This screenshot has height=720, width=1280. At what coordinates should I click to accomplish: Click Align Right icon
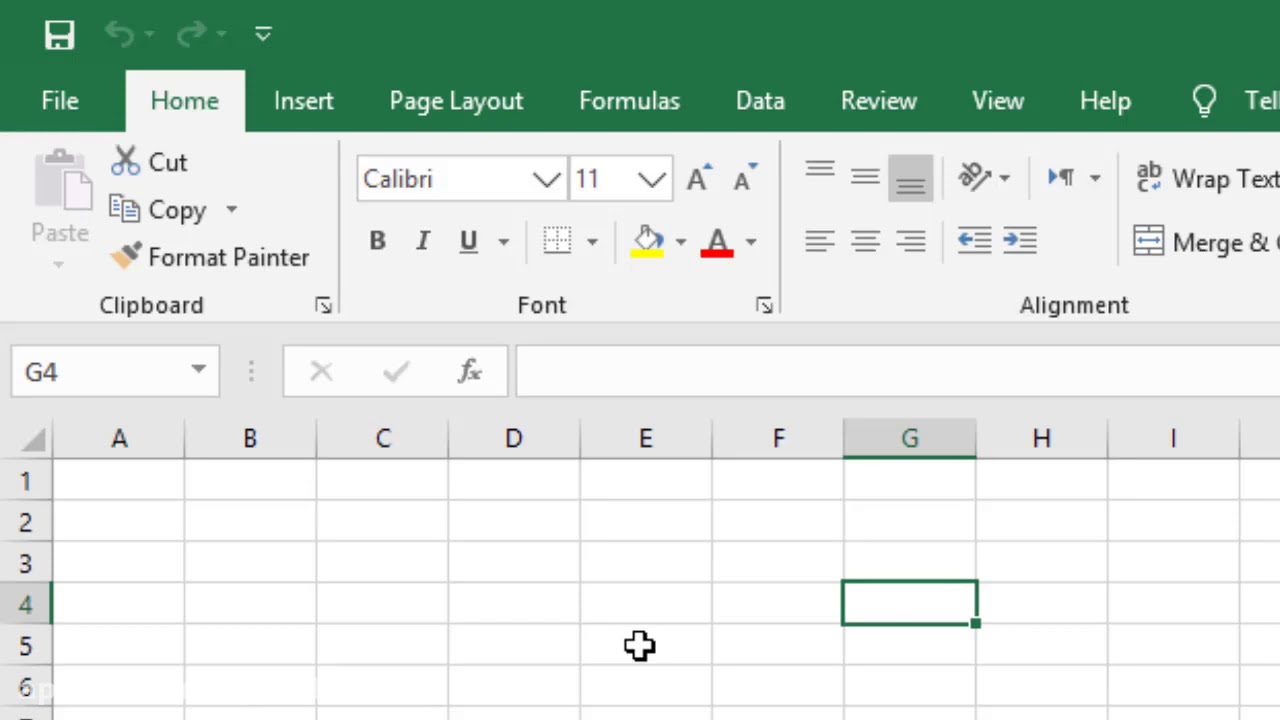[910, 241]
